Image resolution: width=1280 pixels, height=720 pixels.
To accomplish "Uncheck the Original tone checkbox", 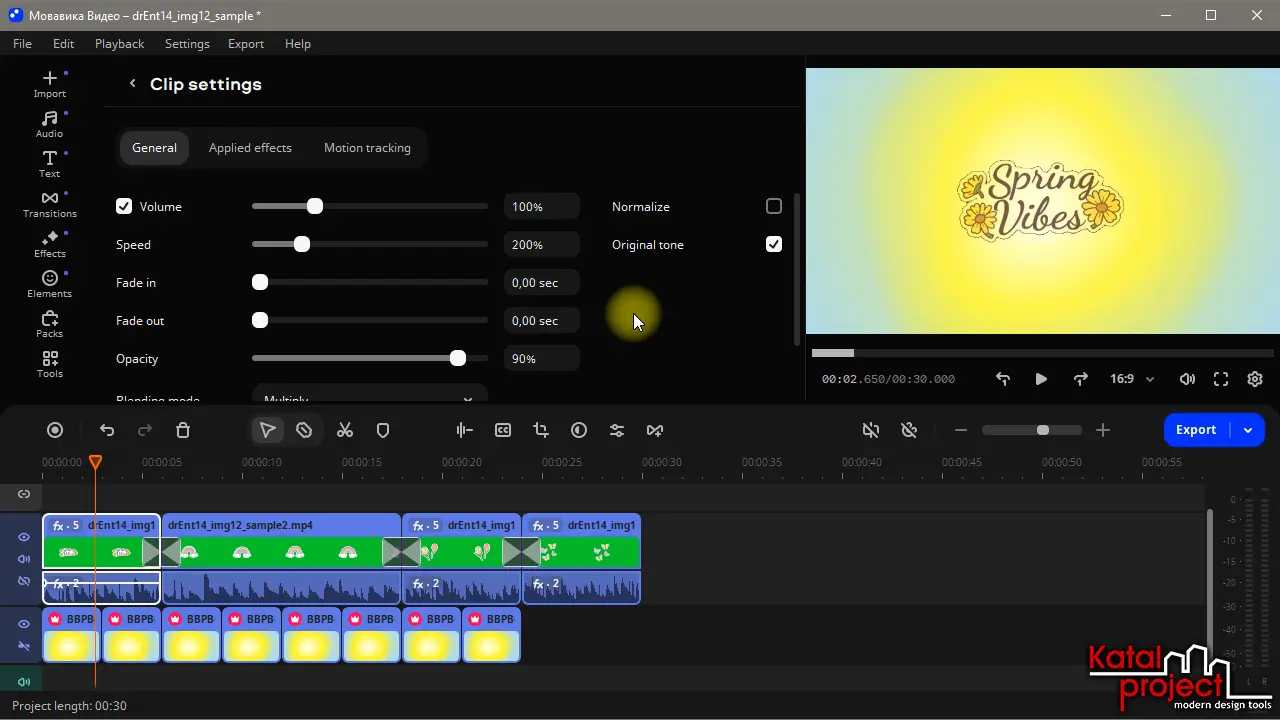I will pyautogui.click(x=774, y=244).
